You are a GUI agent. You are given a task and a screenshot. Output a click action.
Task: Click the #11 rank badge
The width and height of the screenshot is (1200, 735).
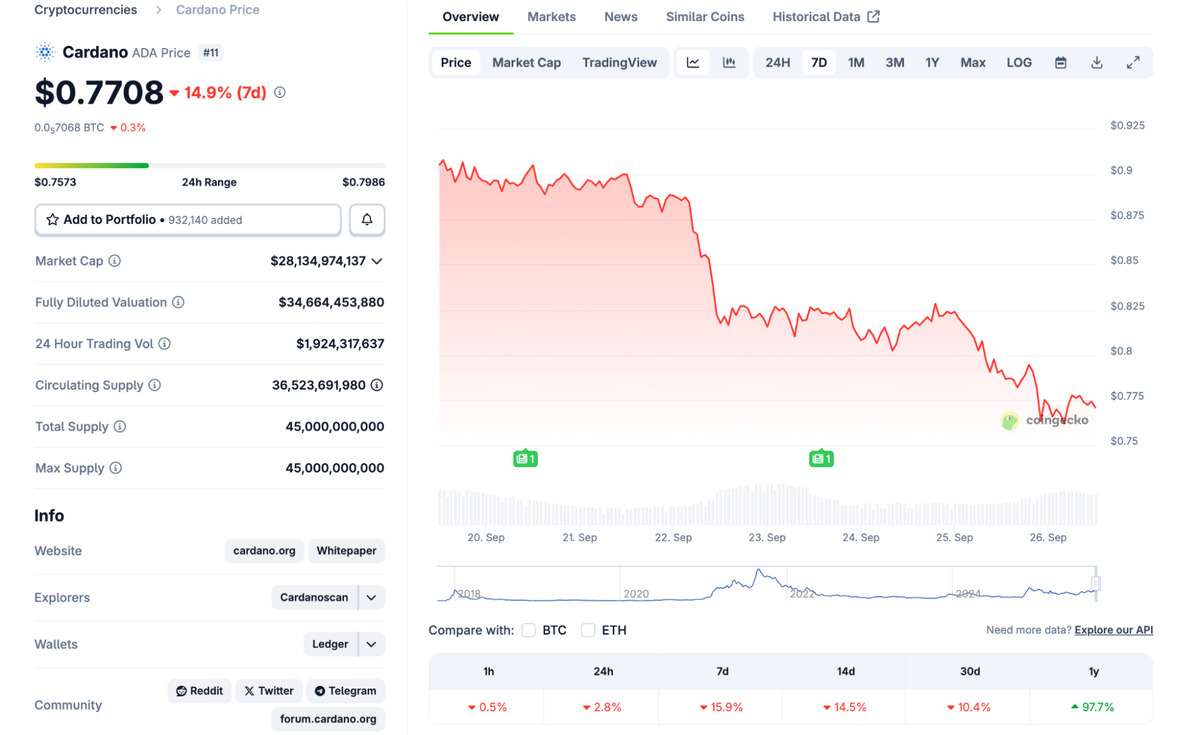click(x=211, y=52)
